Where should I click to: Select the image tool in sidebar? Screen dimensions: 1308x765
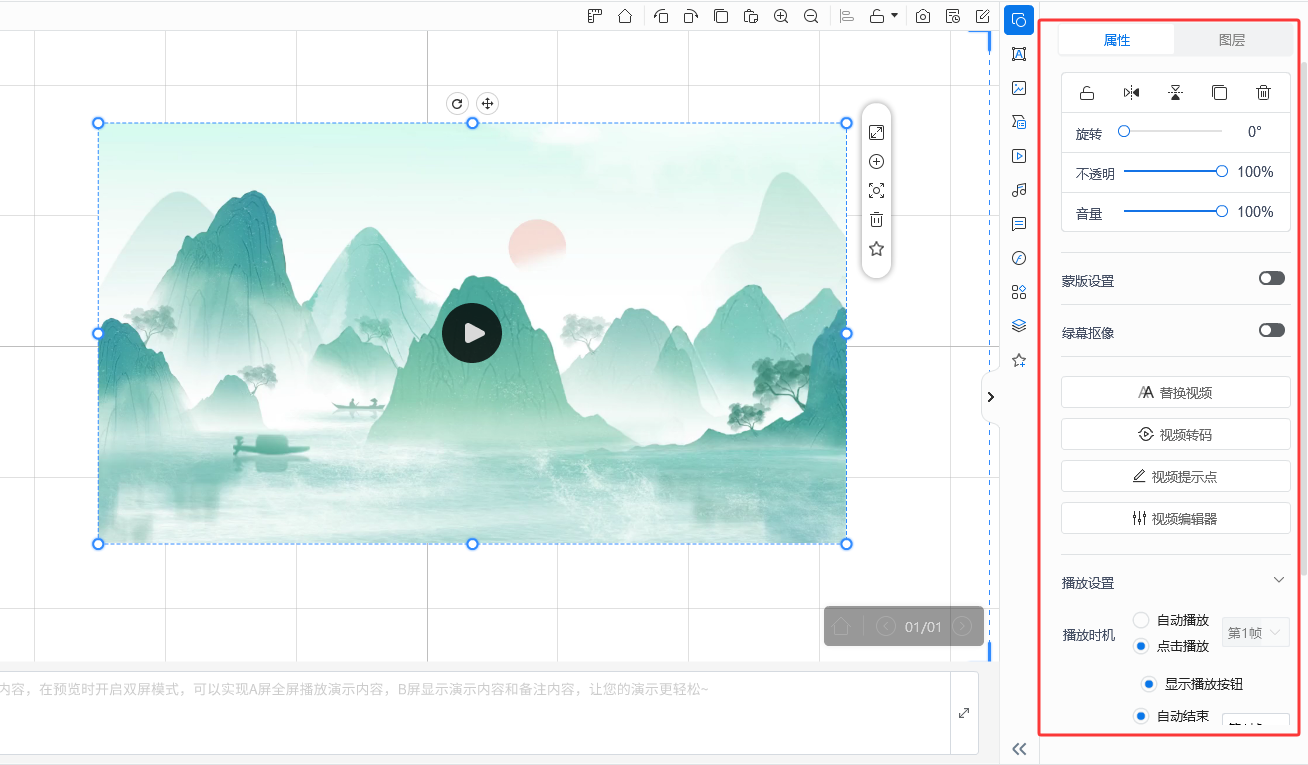[x=1019, y=88]
